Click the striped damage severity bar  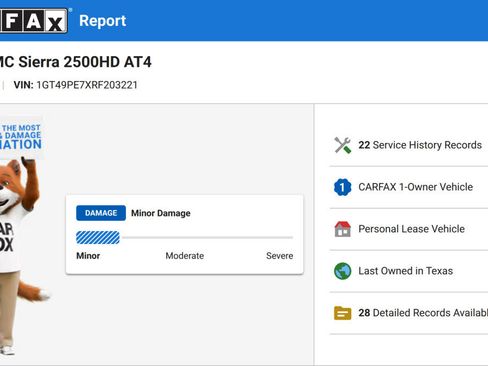tap(98, 238)
